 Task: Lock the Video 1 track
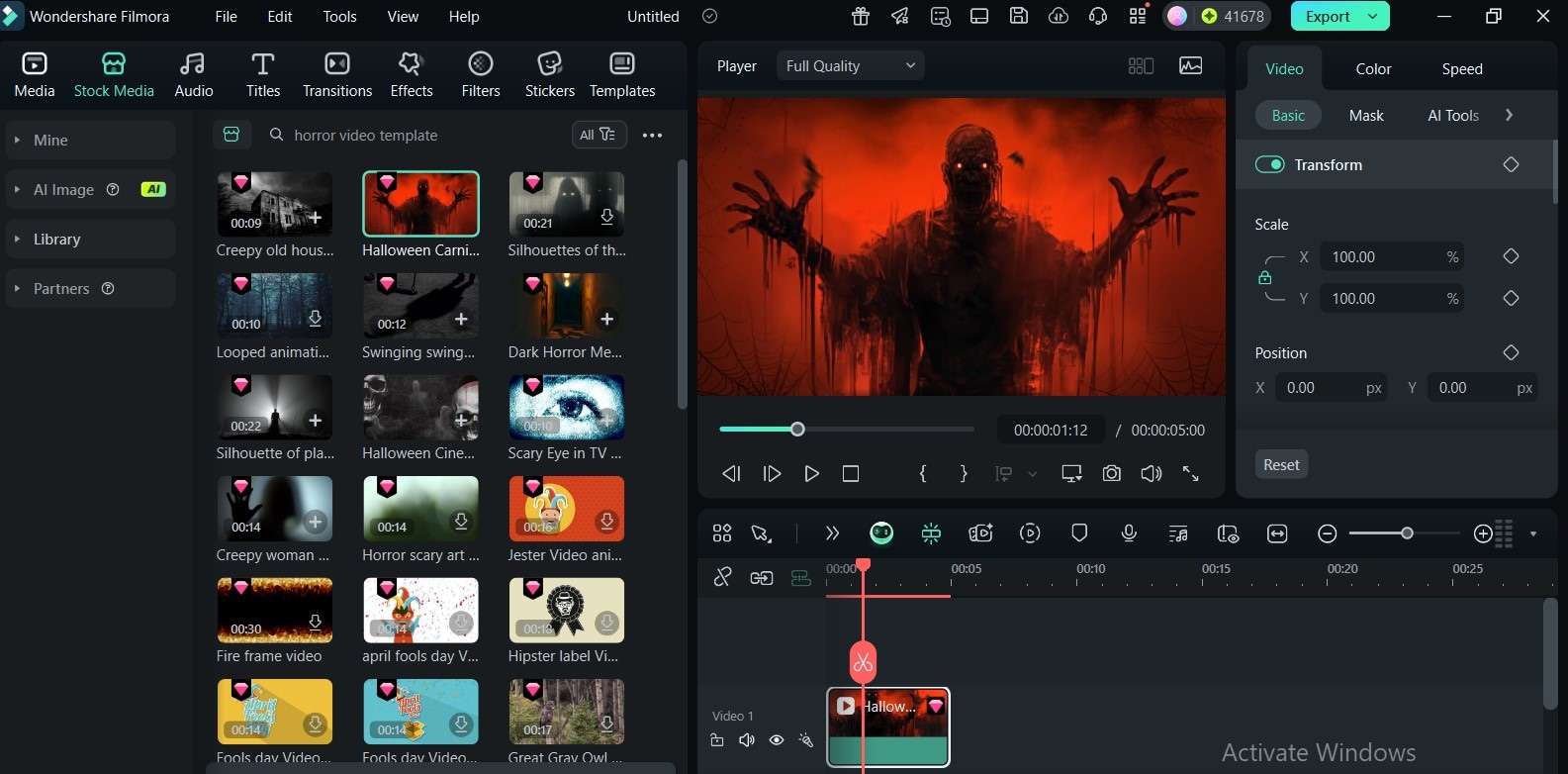click(717, 740)
